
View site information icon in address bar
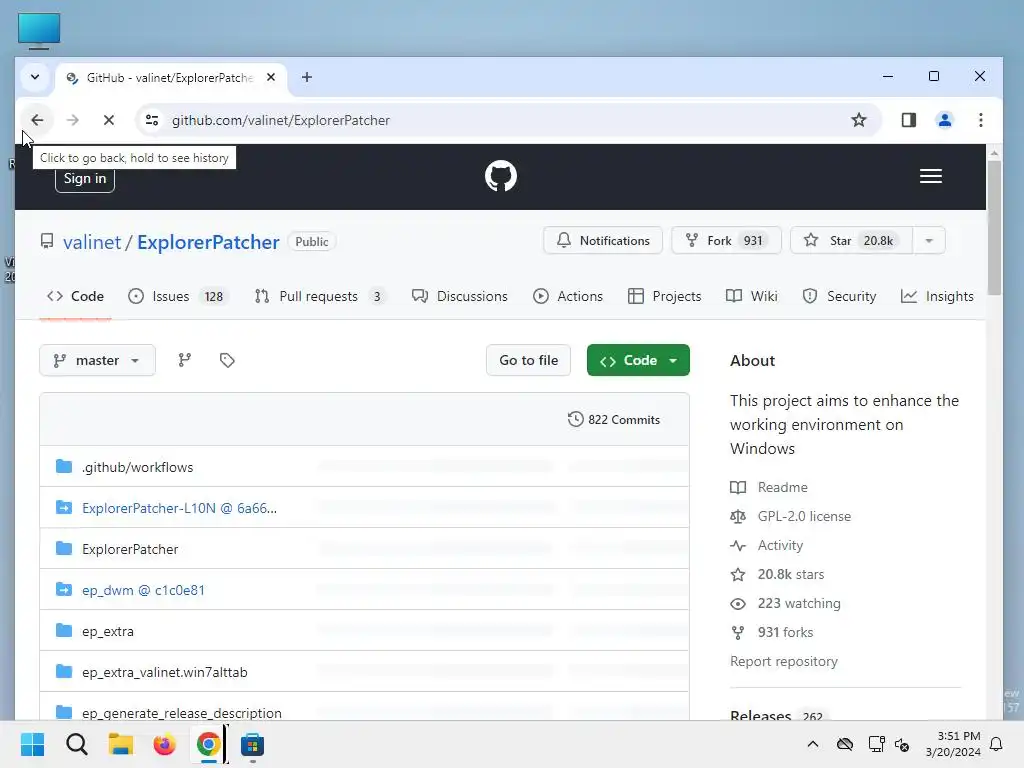click(x=152, y=120)
